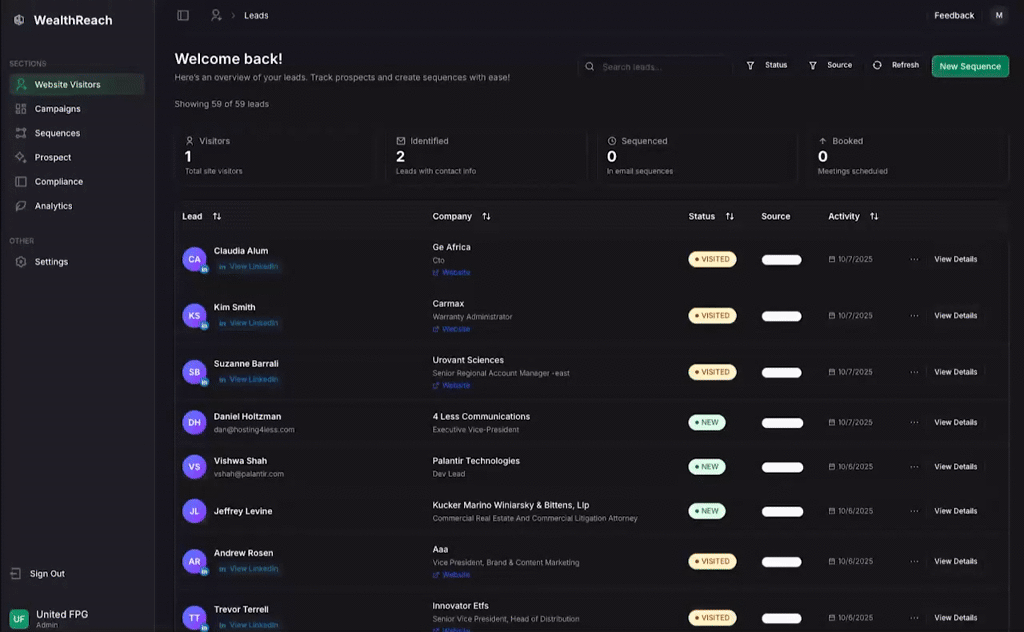Click the New Sequence button
Viewport: 1024px width, 632px height.
pos(970,66)
